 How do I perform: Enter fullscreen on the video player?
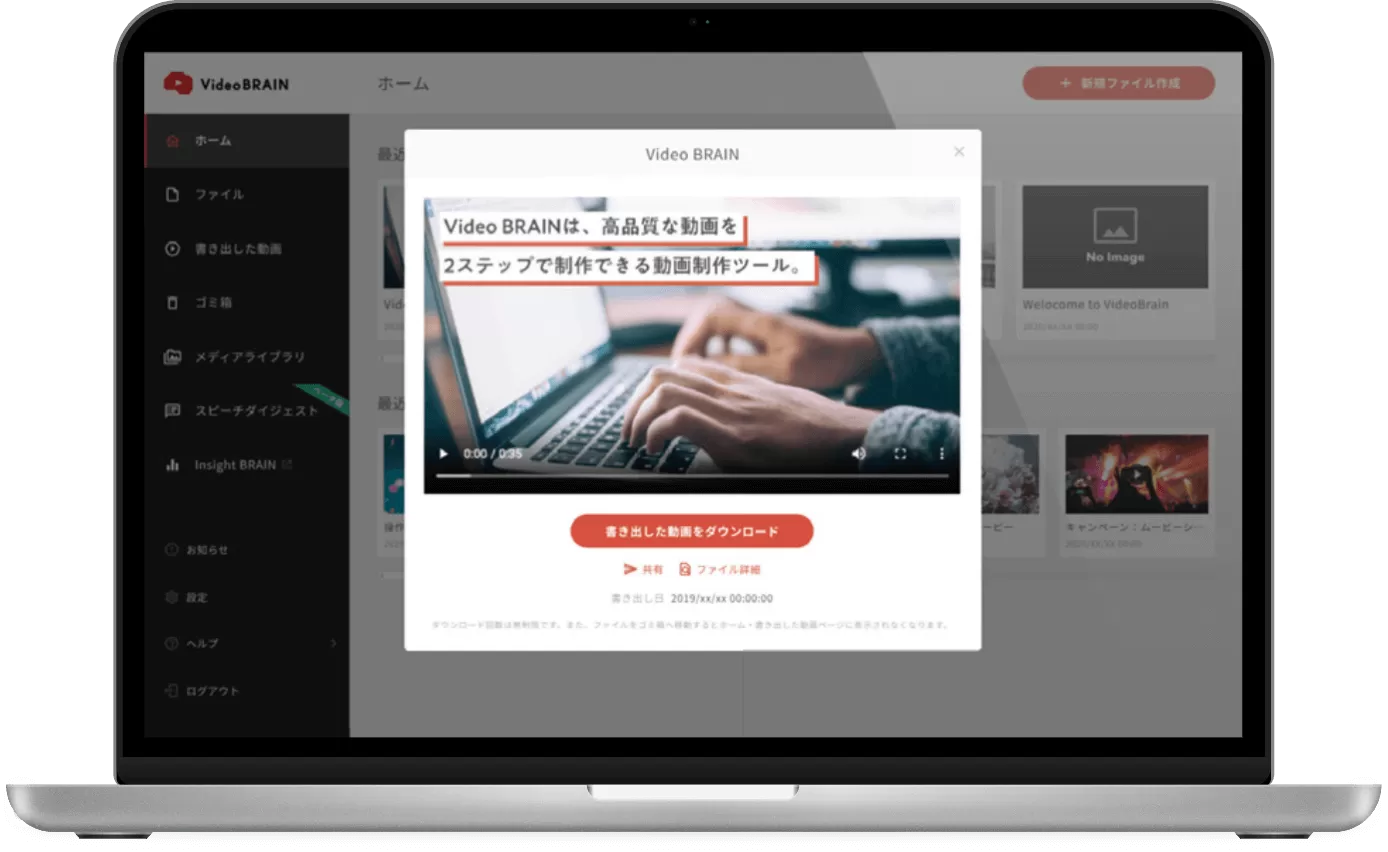[900, 454]
